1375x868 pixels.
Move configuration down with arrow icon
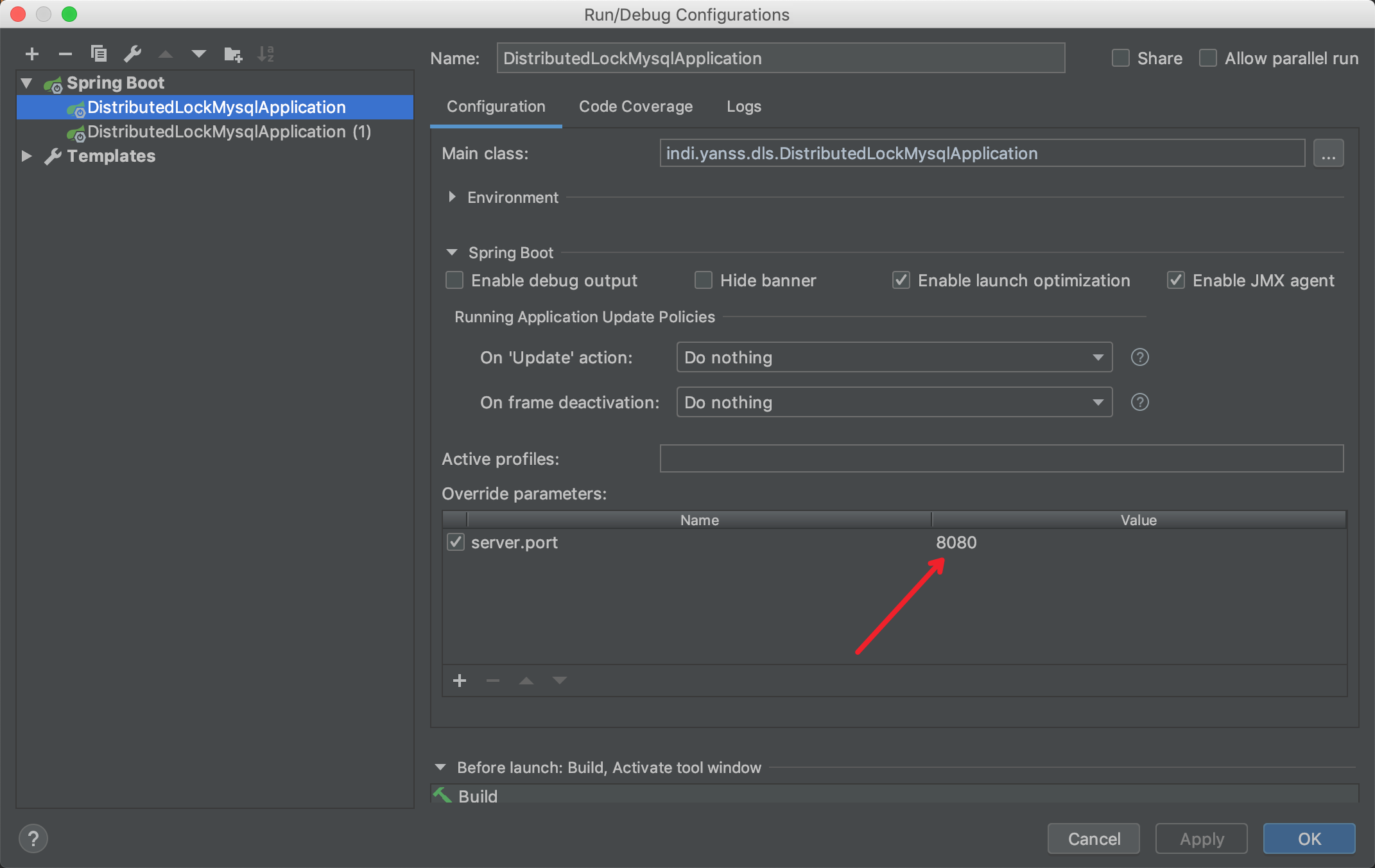199,54
